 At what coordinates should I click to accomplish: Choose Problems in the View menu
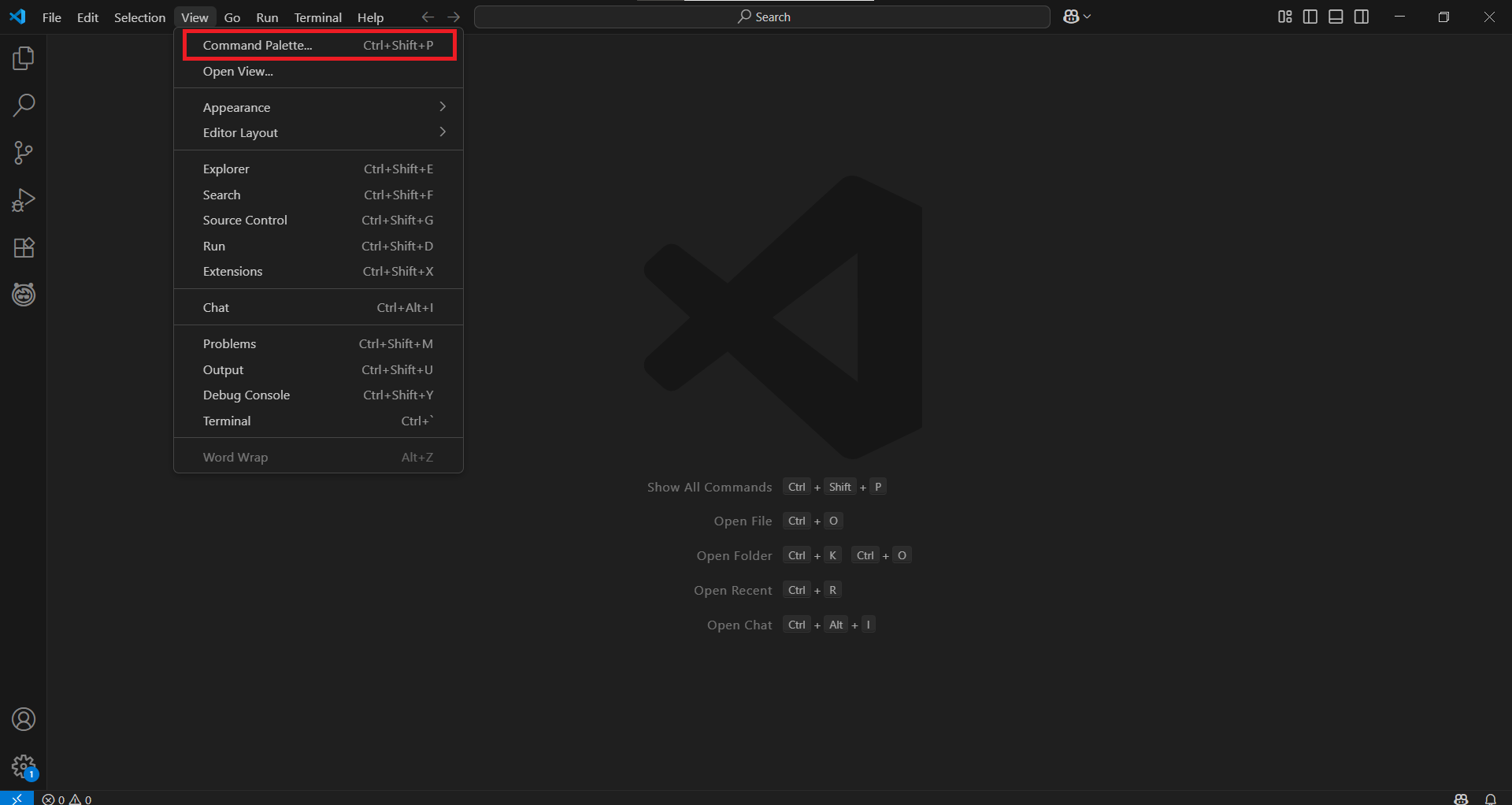tap(318, 343)
